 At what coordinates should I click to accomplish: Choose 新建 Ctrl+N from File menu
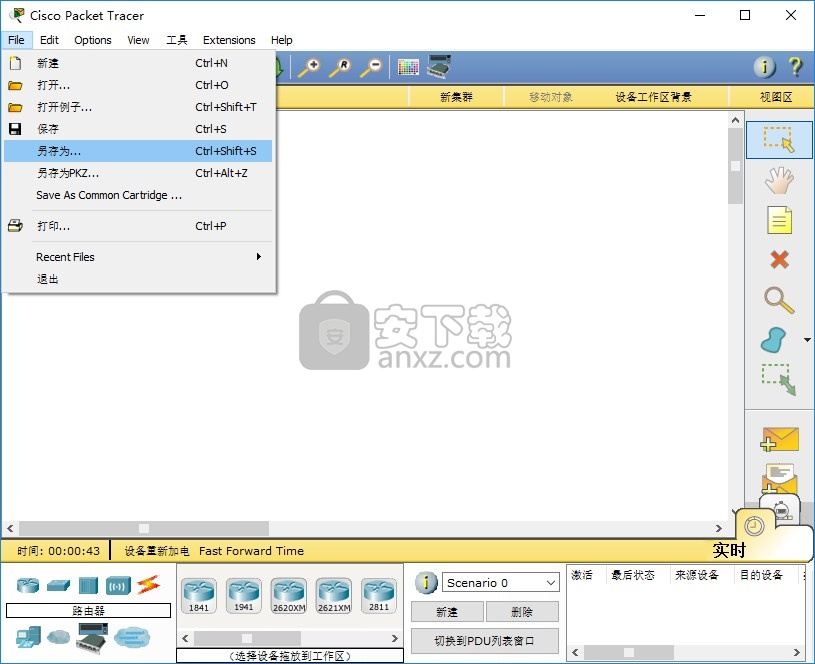click(x=138, y=63)
